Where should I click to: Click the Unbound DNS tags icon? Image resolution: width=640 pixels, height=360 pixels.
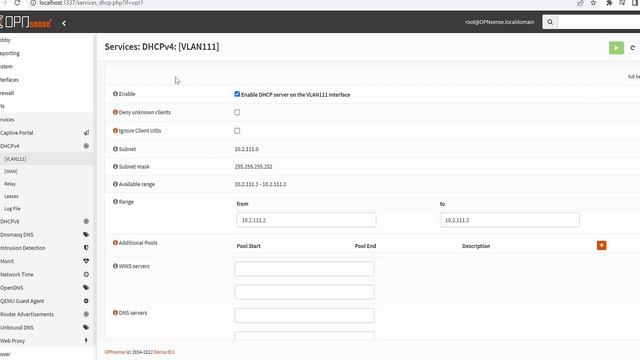pos(86,327)
